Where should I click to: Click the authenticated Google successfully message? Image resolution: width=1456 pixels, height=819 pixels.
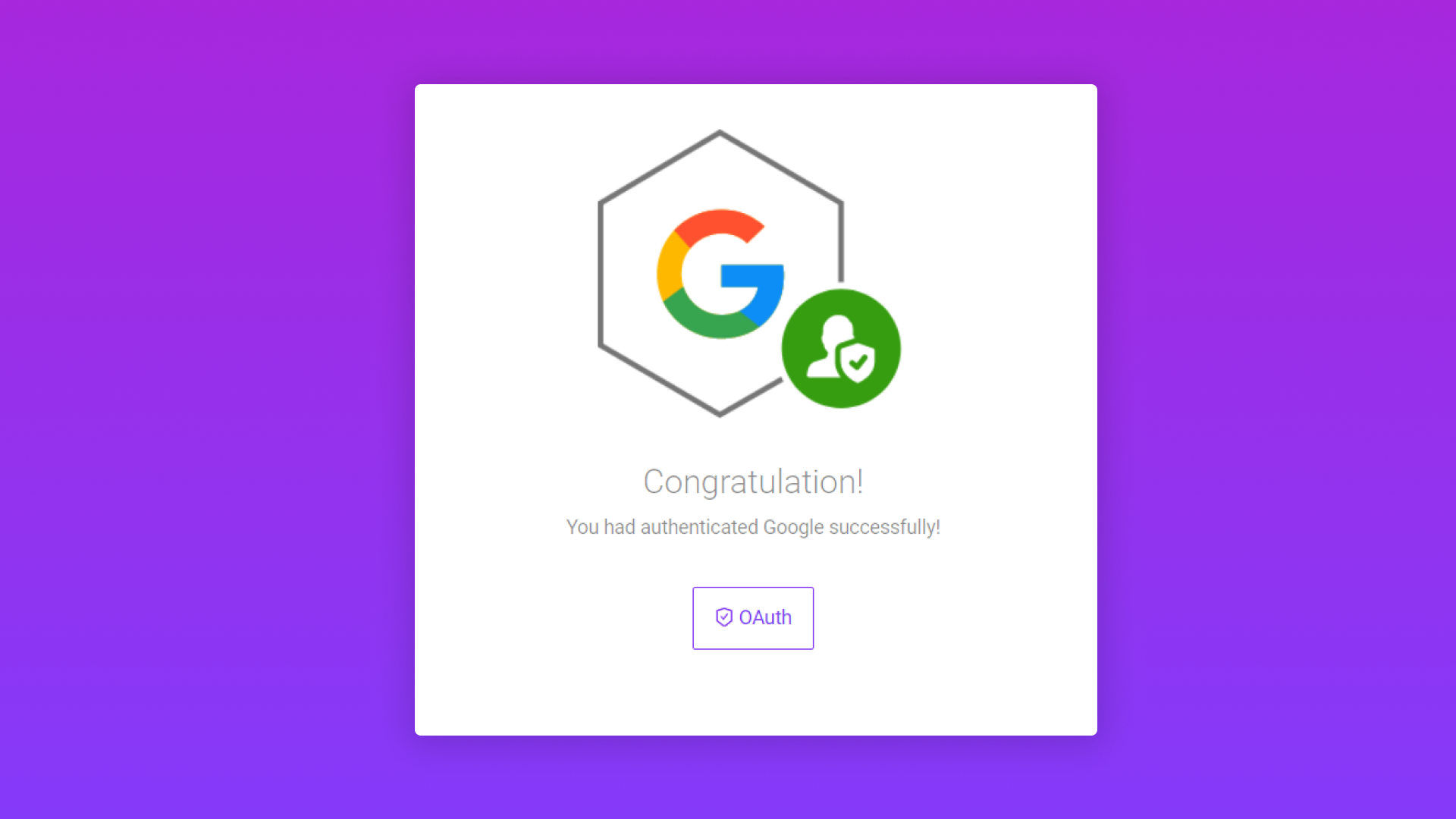tap(753, 527)
